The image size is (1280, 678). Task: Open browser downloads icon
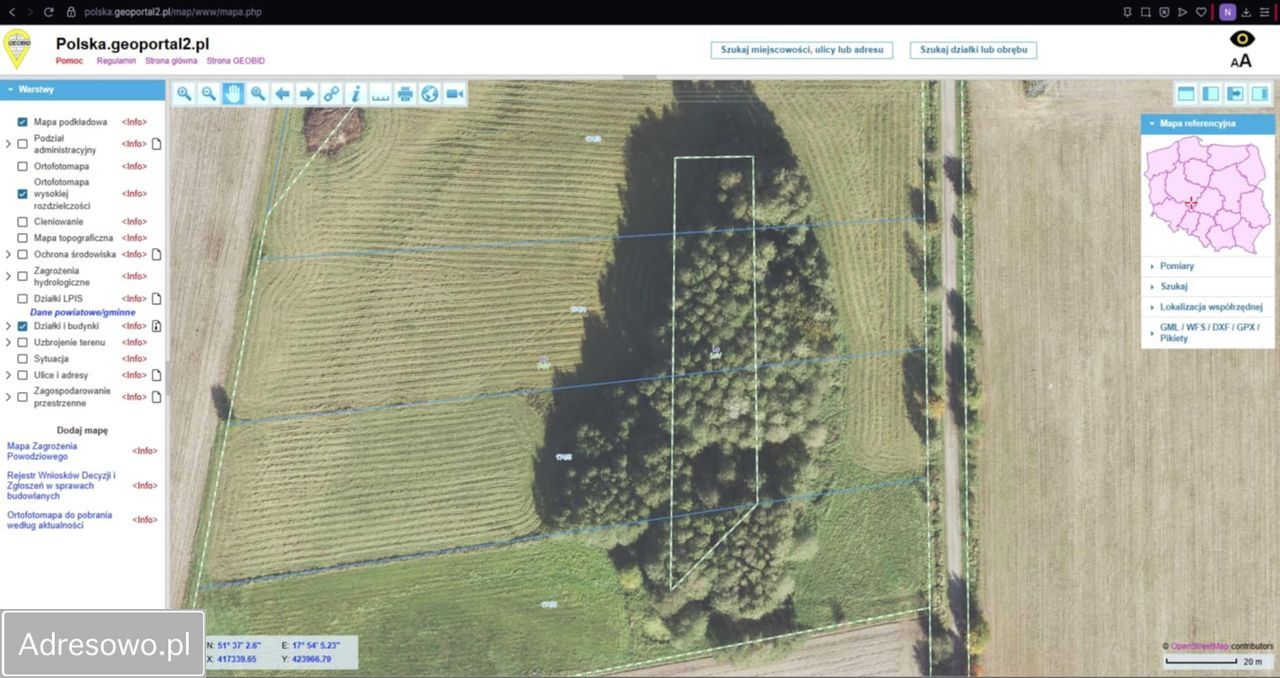coord(1246,12)
